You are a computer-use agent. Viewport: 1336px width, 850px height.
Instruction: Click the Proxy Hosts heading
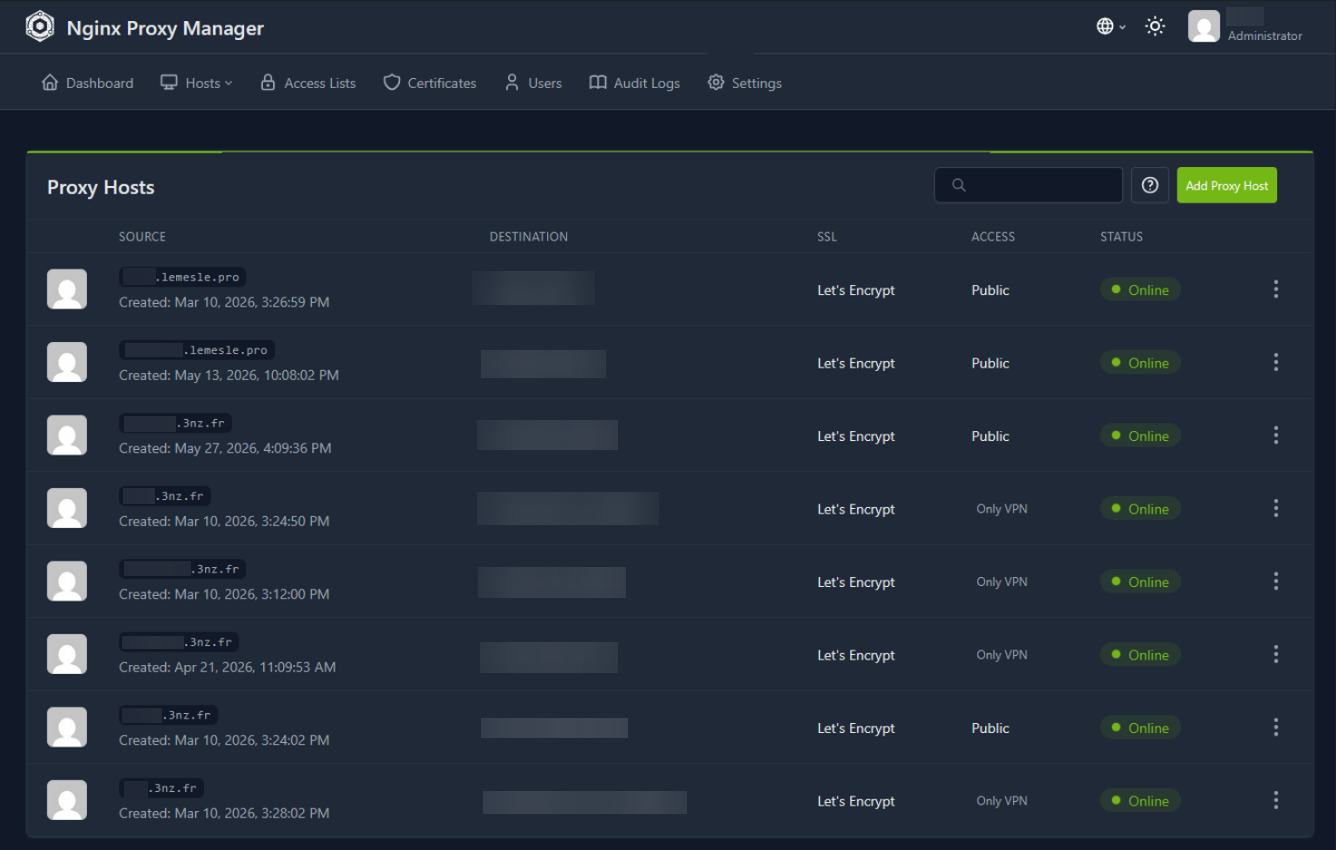(101, 188)
